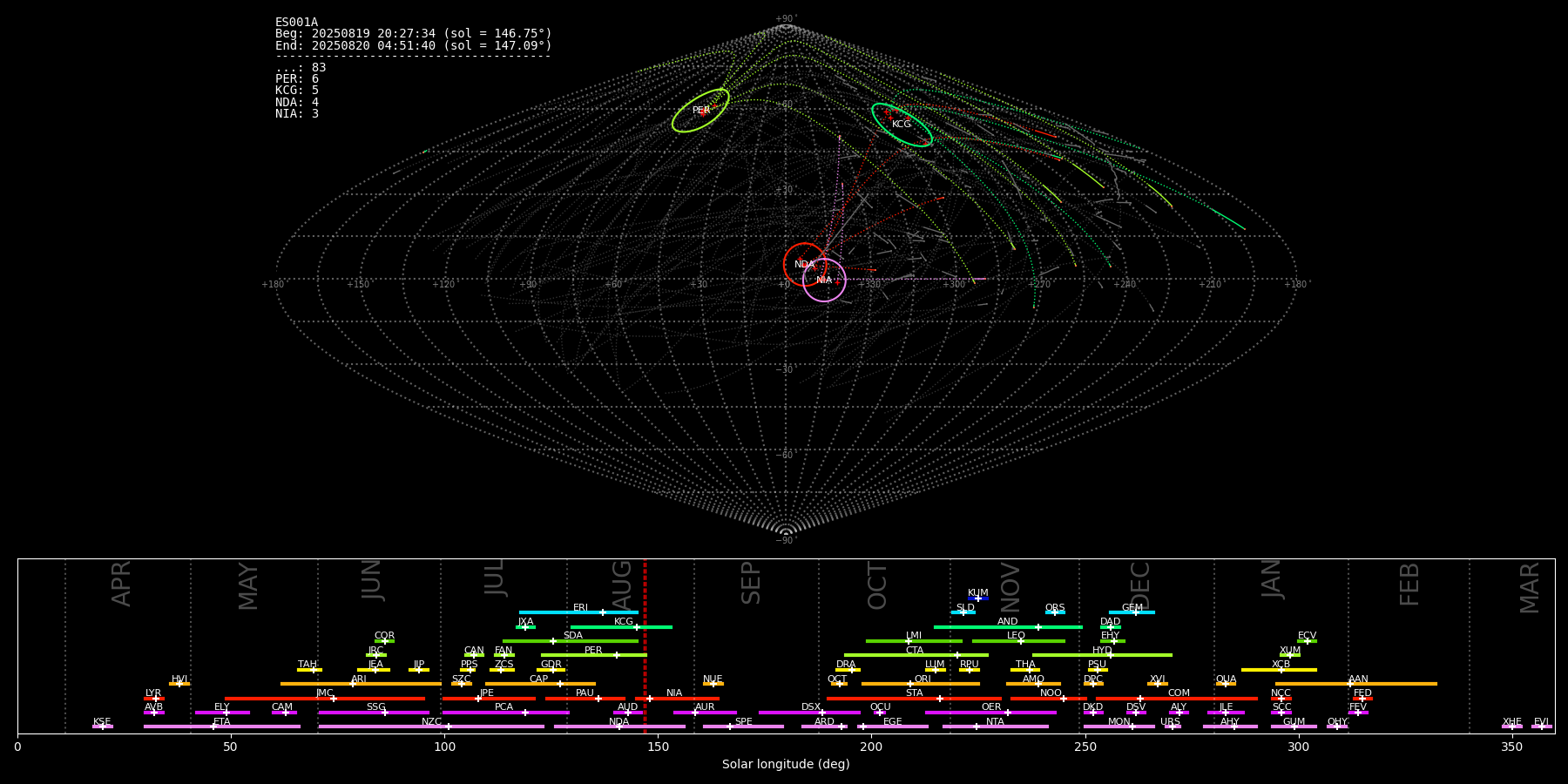1568x784 pixels.
Task: Click the APR month label
Action: pyautogui.click(x=121, y=584)
